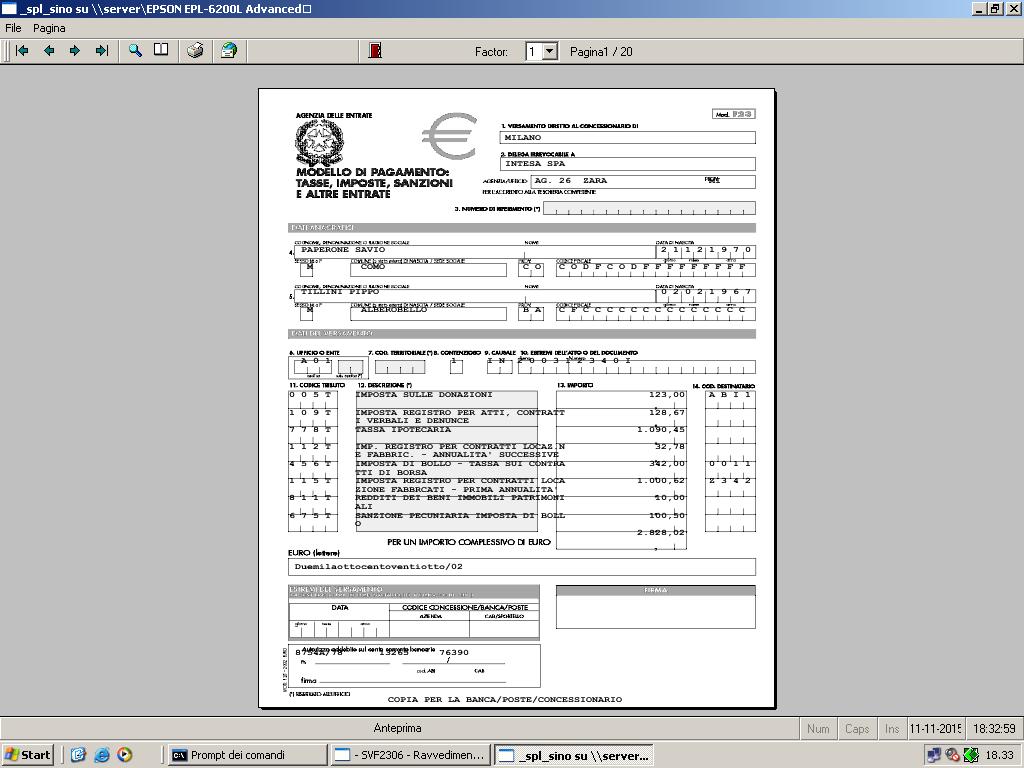Click the Num indicator in status bar
The image size is (1024, 768).
pos(818,729)
